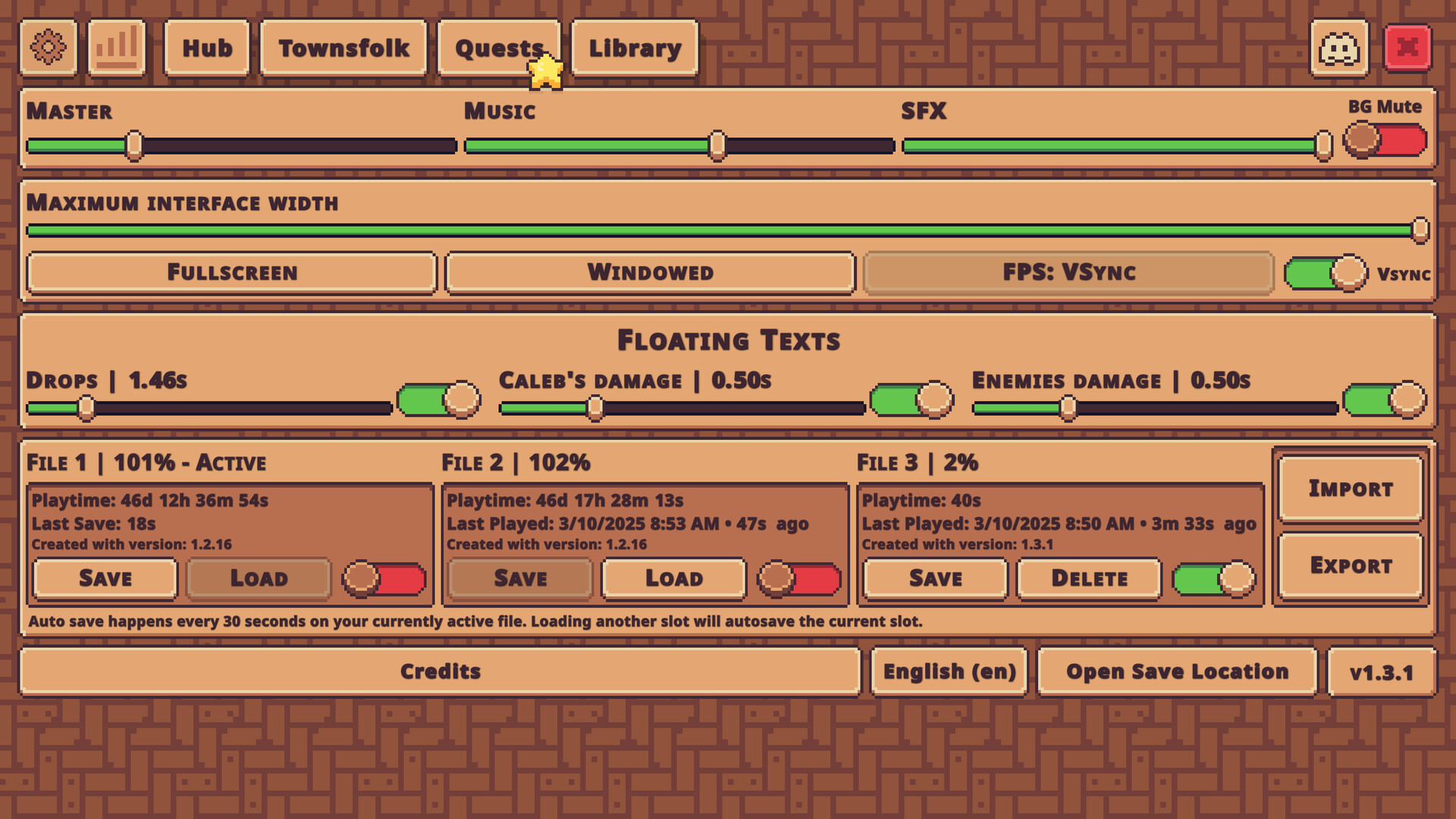Click the Discord community icon
The height and width of the screenshot is (819, 1456).
[1337, 48]
